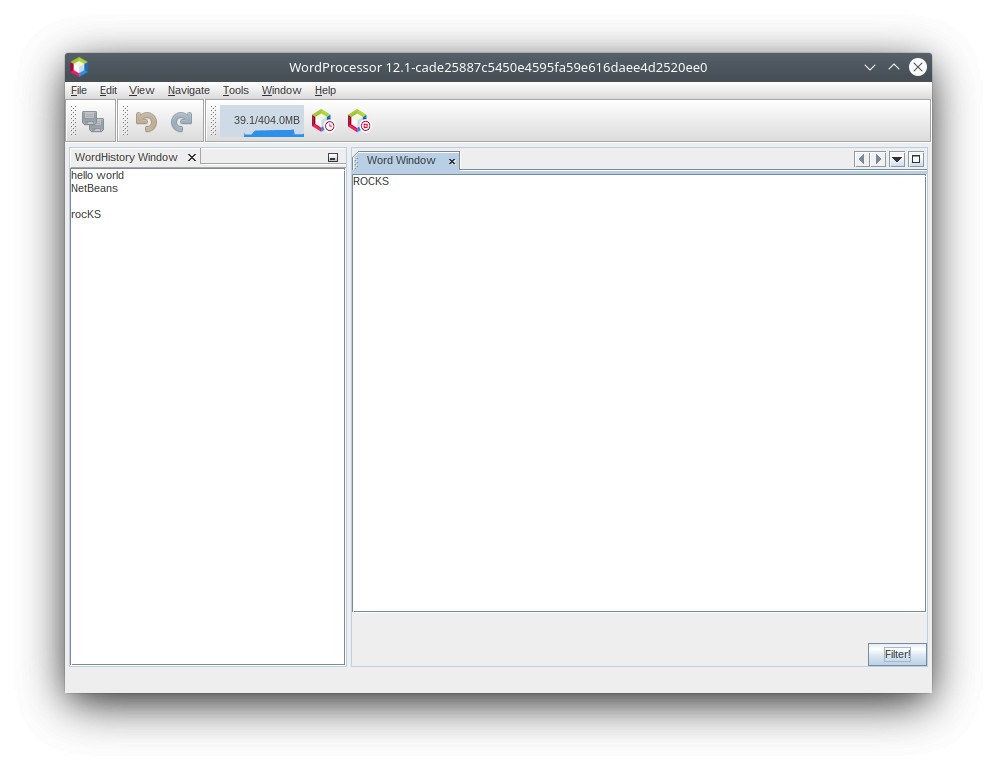Open the File menu
The width and height of the screenshot is (997, 770).
[x=79, y=90]
